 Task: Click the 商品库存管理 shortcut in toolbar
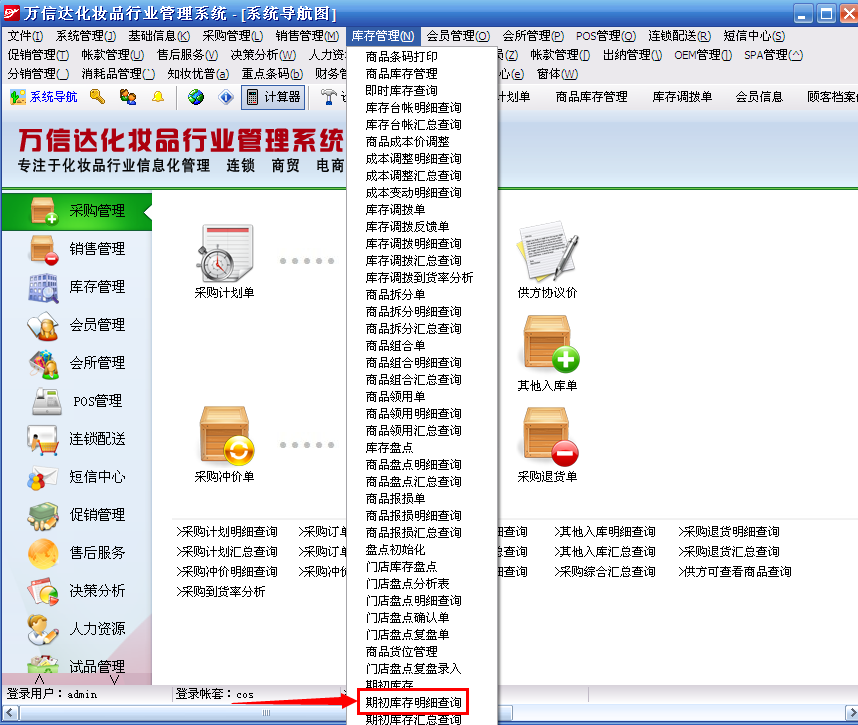point(592,97)
